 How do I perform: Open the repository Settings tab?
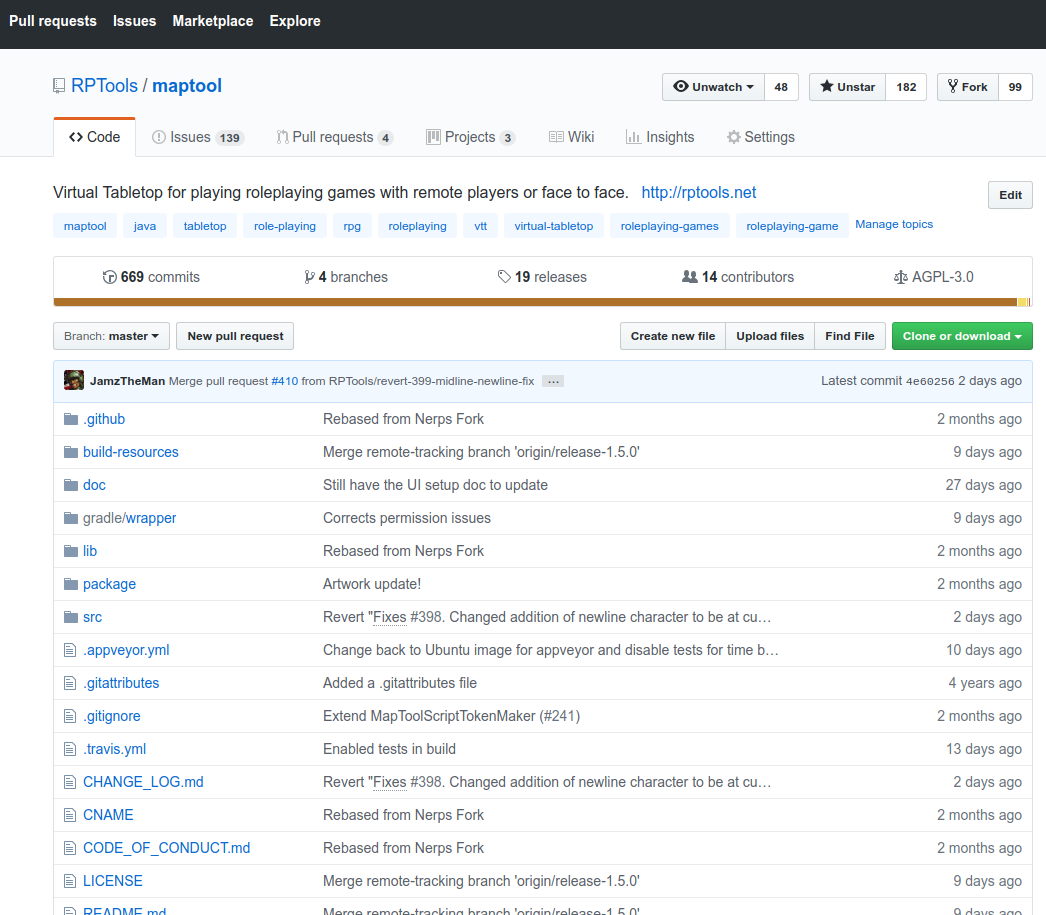[x=761, y=137]
